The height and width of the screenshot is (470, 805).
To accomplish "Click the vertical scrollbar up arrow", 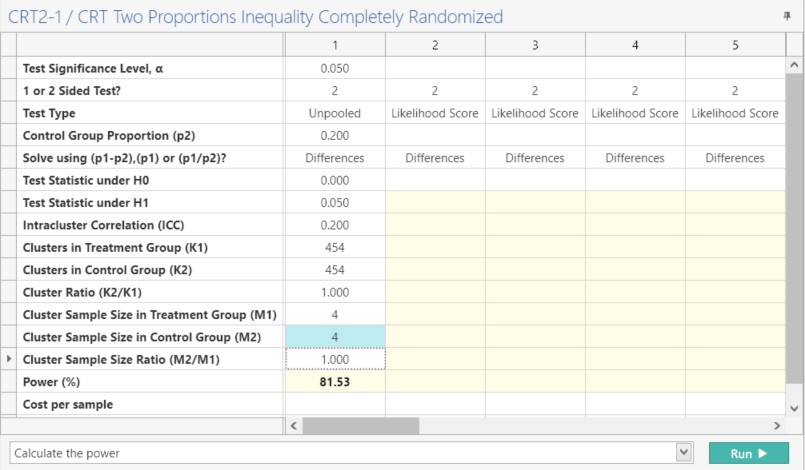I will tap(794, 65).
